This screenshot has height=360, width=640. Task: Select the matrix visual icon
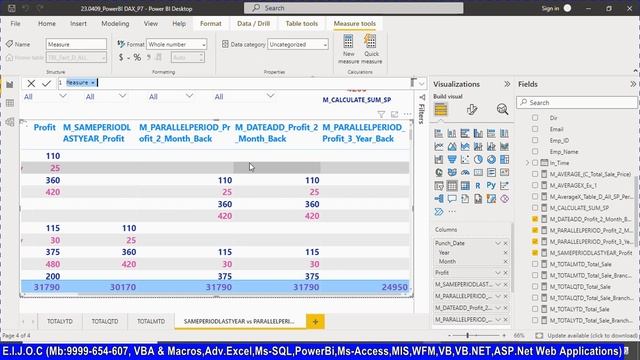tap(465, 186)
